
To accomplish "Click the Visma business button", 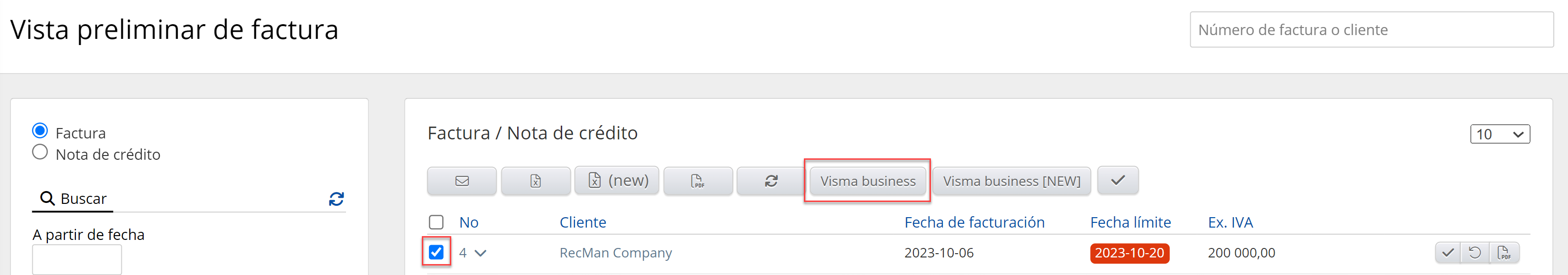I will [867, 181].
